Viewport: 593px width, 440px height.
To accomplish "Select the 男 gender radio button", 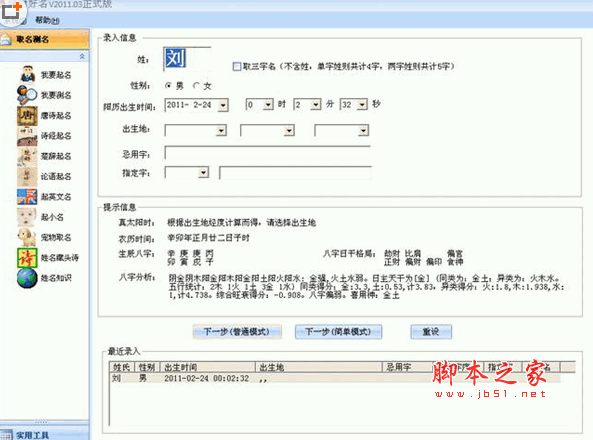I will (x=169, y=86).
